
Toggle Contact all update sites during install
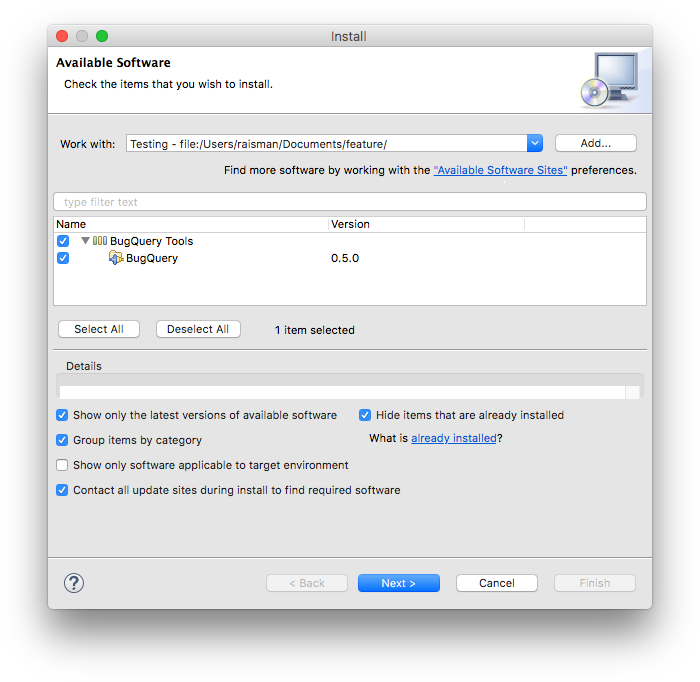[x=62, y=490]
